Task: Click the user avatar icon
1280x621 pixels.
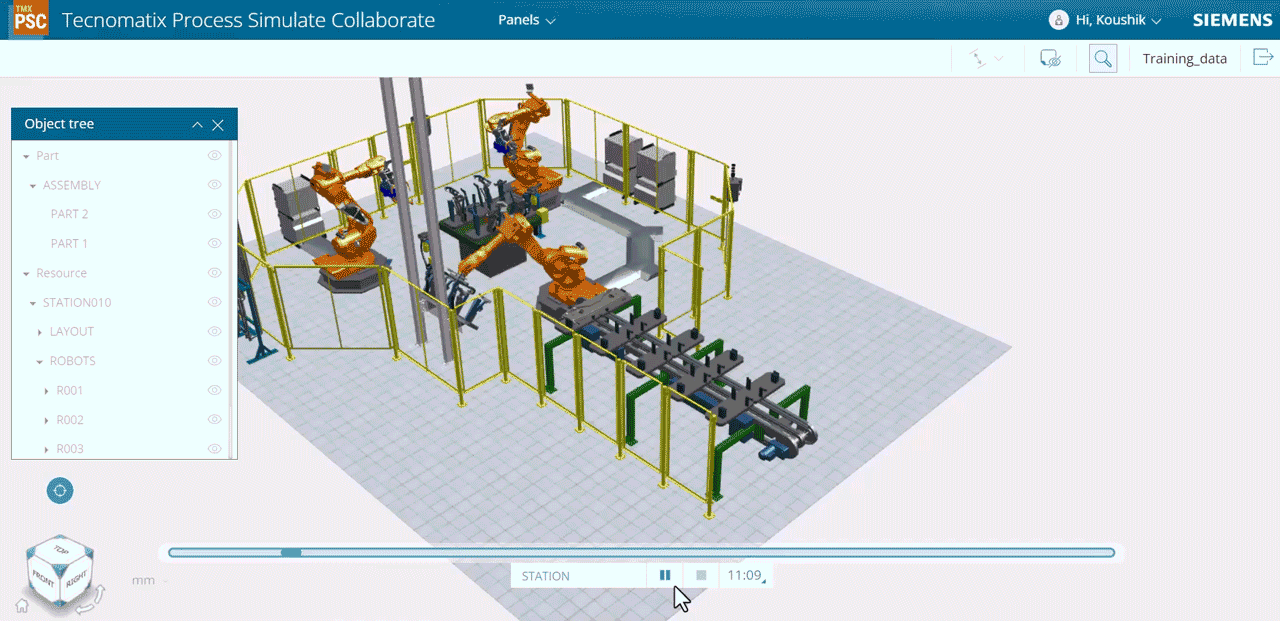Action: pos(1058,20)
